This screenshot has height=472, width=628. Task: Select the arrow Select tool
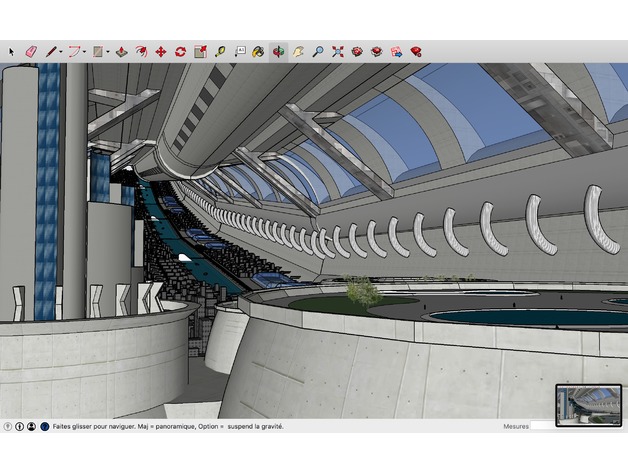point(11,52)
